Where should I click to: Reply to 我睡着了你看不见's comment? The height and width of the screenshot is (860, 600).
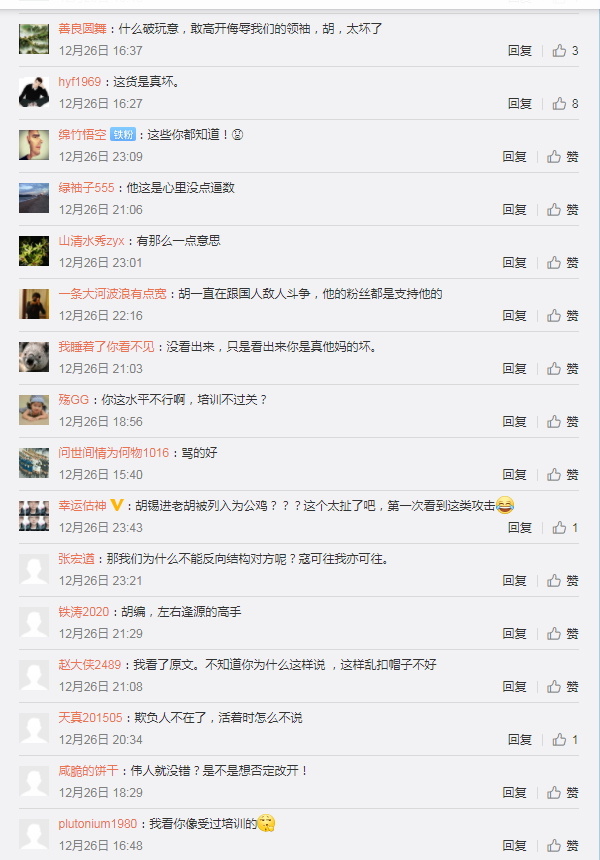[514, 369]
